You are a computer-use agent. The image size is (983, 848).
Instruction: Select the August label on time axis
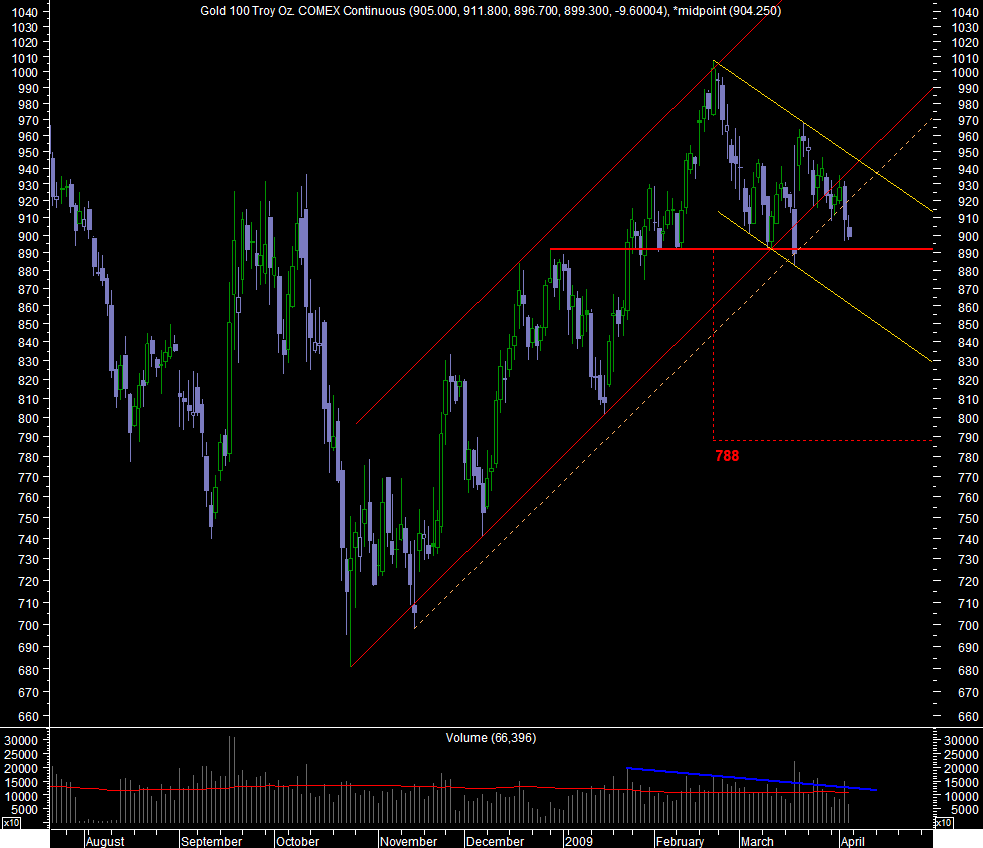105,841
